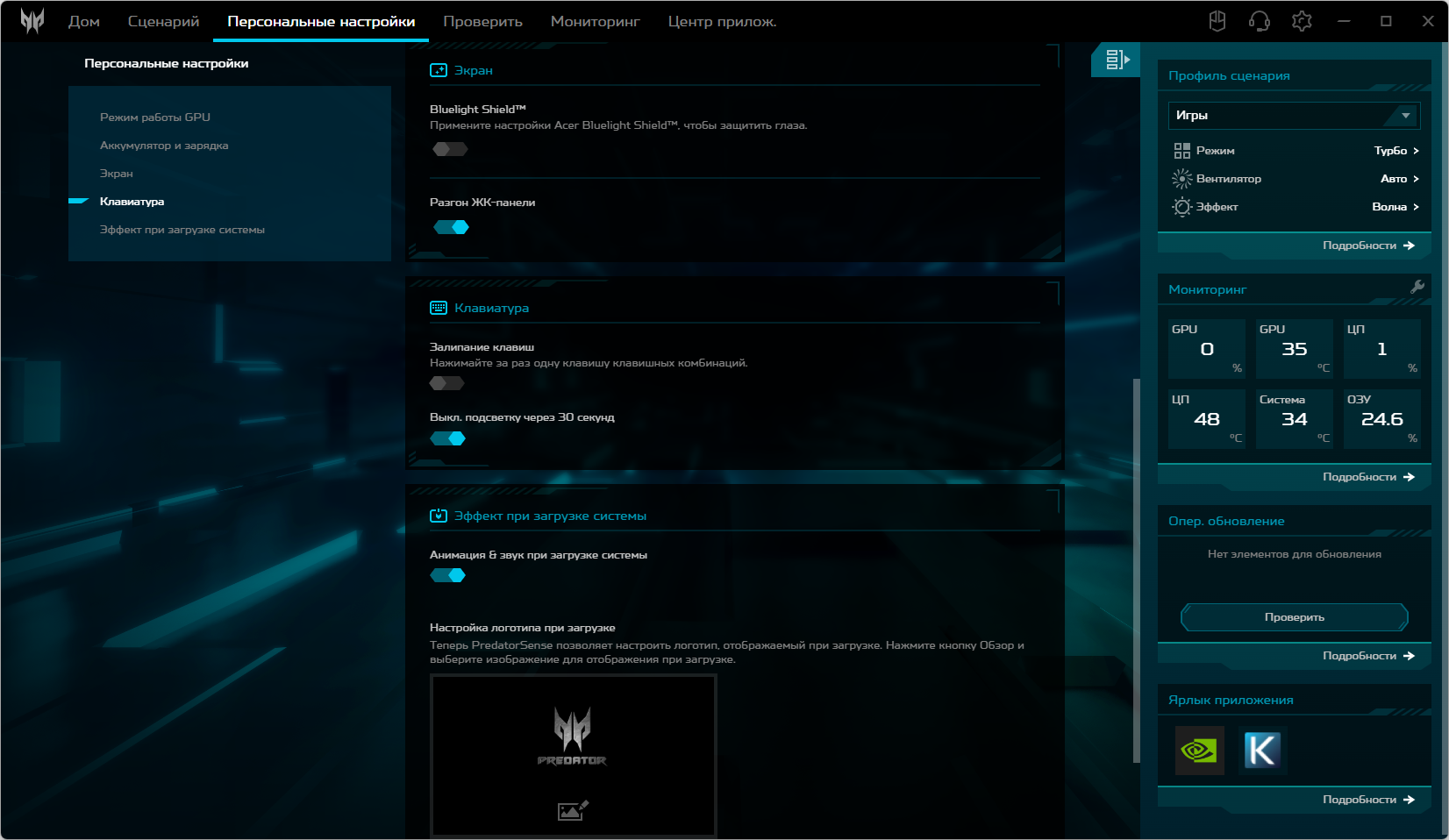This screenshot has width=1449, height=840.
Task: Open Подробности under Ярлык приложения
Action: click(1368, 800)
